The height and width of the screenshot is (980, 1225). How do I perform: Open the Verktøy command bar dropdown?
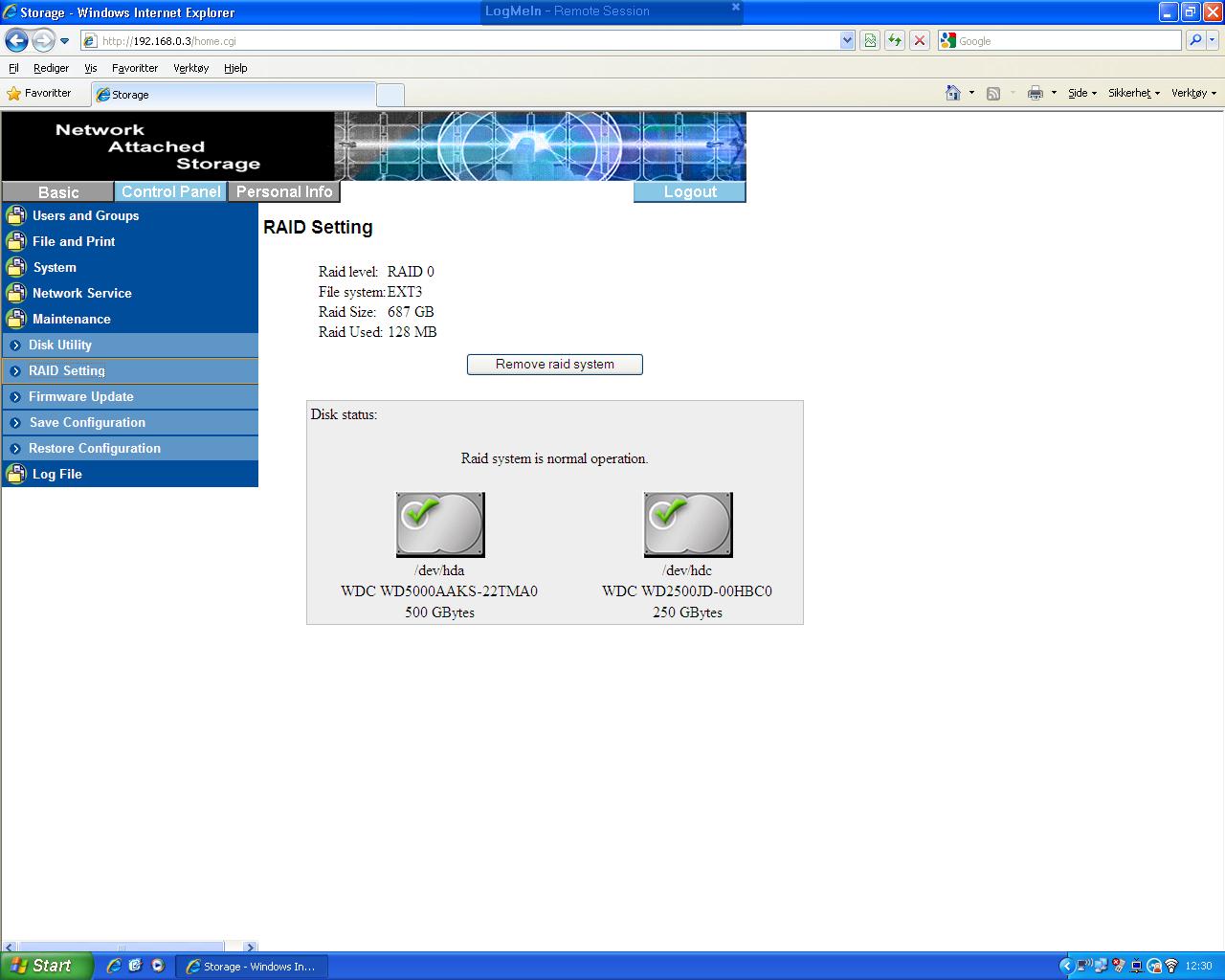(1193, 93)
